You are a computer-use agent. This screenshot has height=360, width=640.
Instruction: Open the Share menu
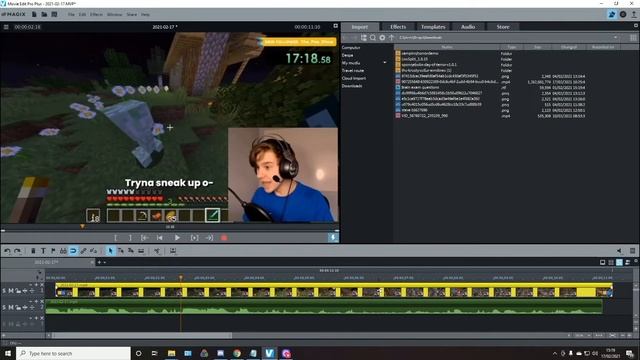pyautogui.click(x=131, y=14)
